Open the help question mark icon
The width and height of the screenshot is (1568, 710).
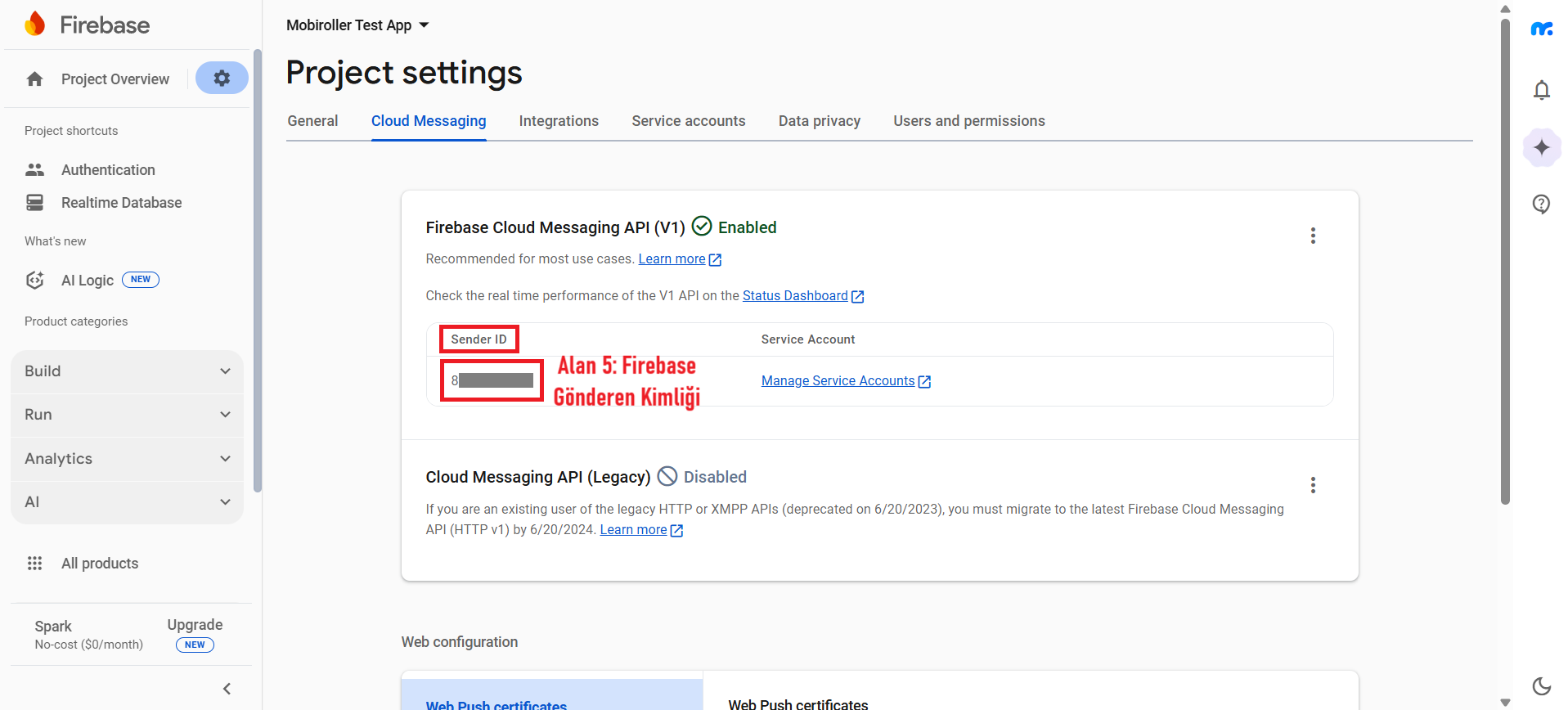pos(1541,204)
